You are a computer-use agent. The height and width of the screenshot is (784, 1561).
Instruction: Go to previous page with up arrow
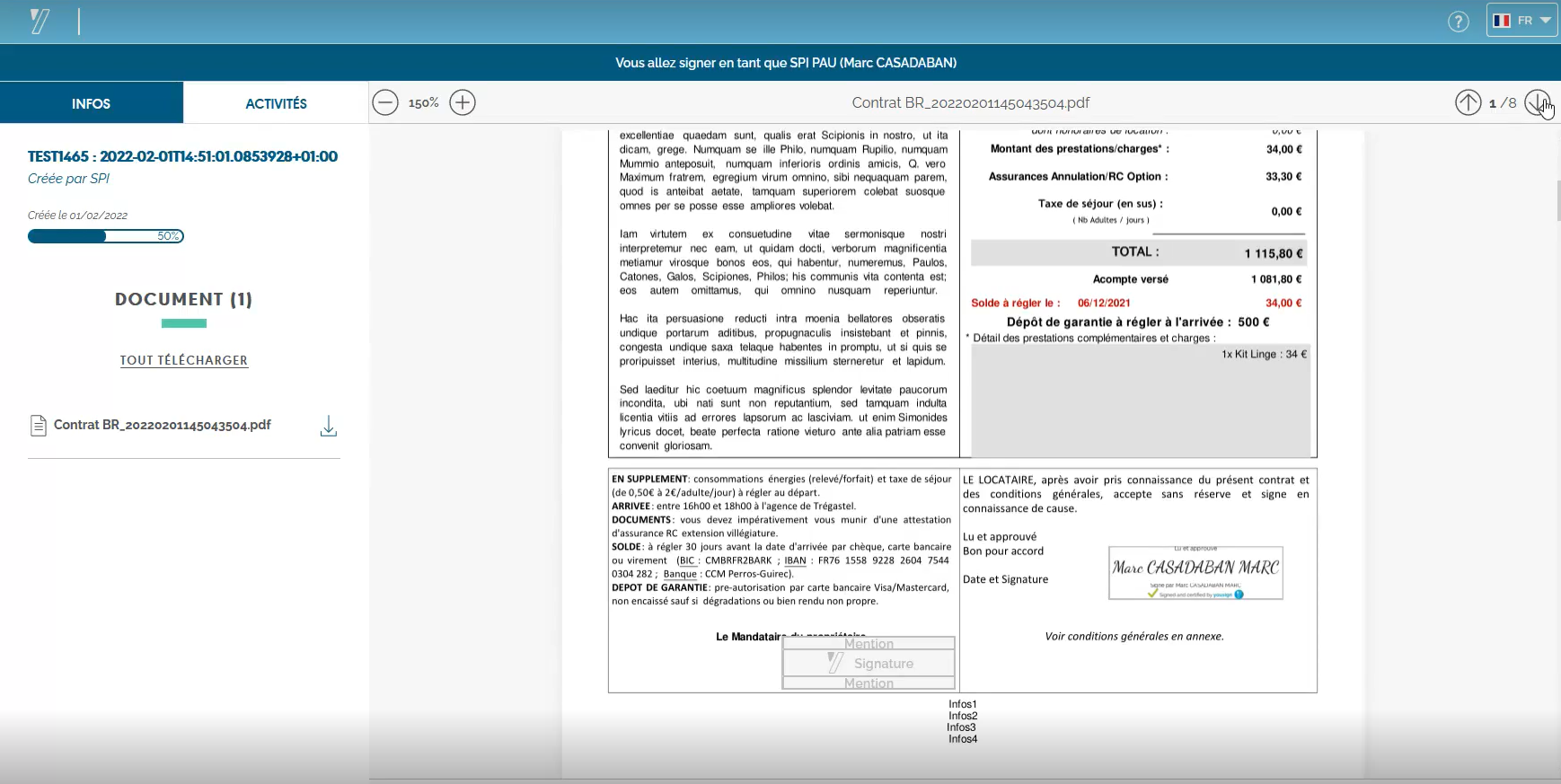1468,102
